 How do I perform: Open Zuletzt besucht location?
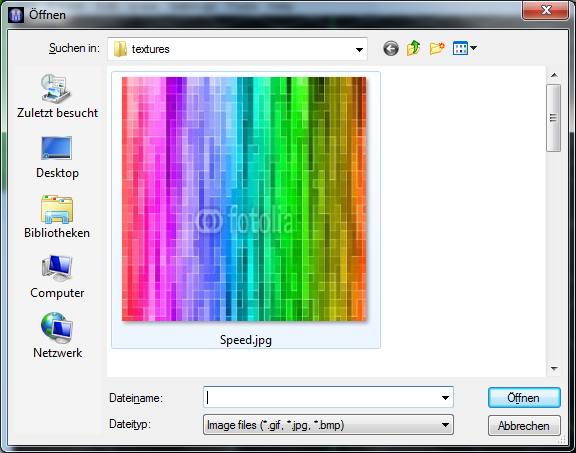[x=57, y=96]
